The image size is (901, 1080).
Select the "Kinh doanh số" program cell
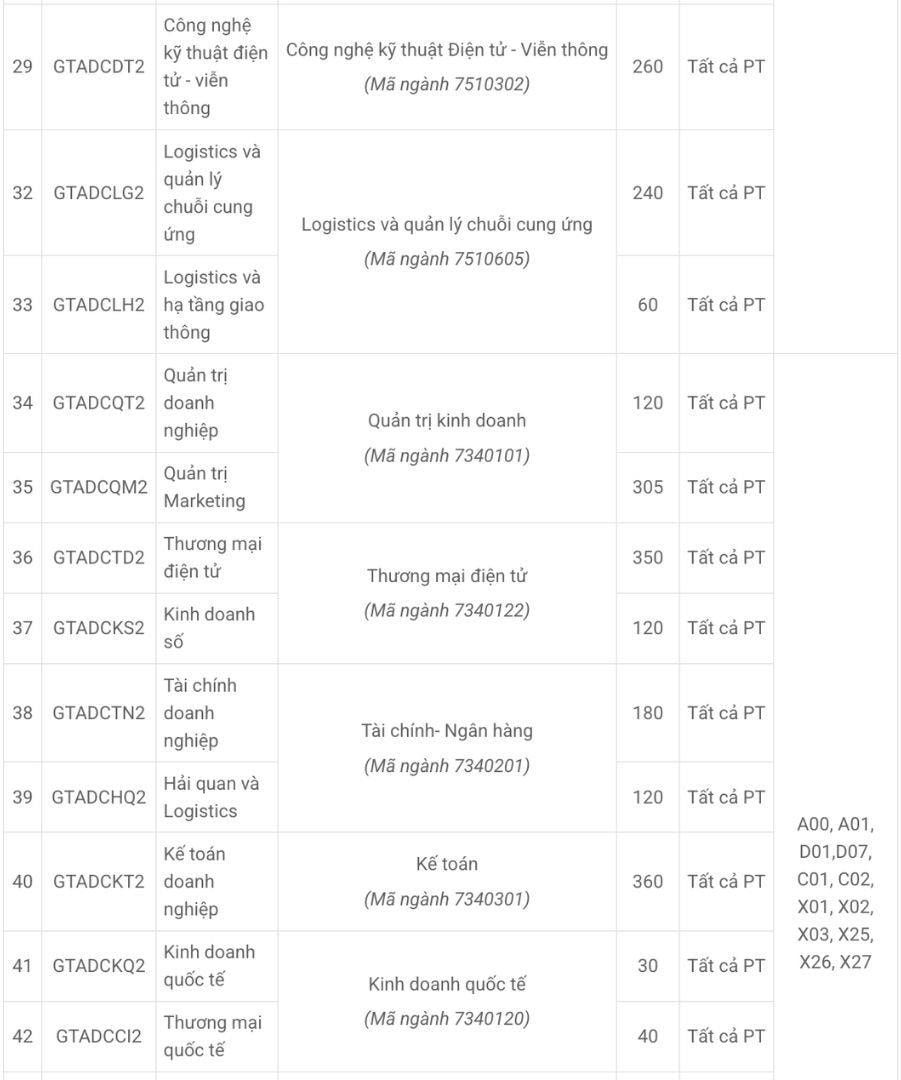click(x=215, y=628)
